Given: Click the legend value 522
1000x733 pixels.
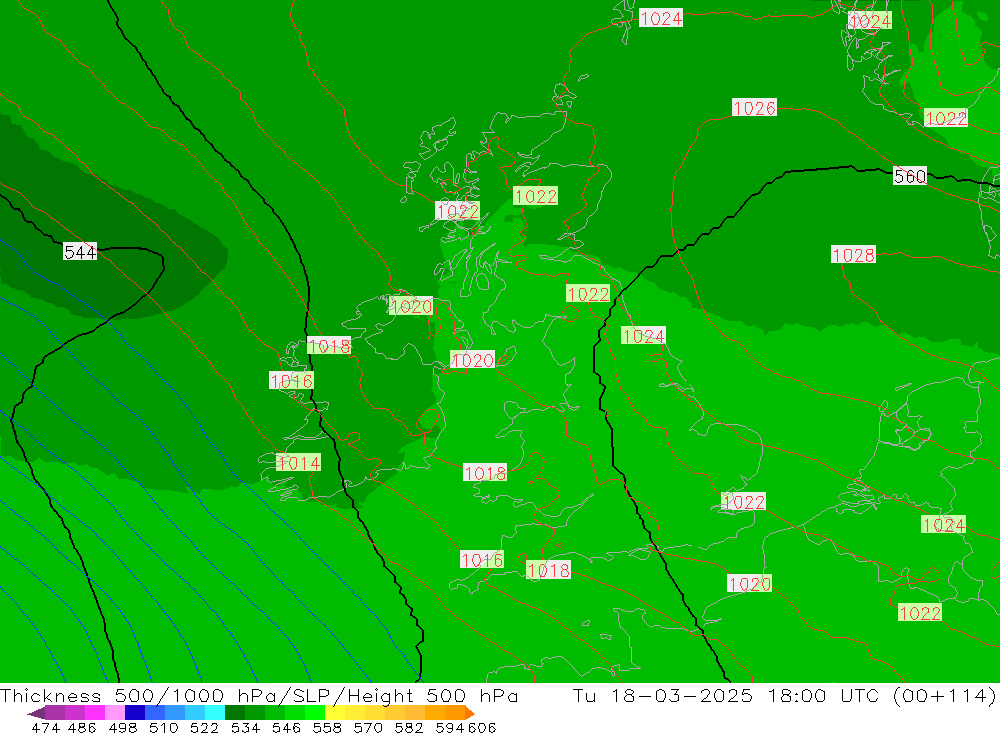Looking at the screenshot, I should [204, 727].
